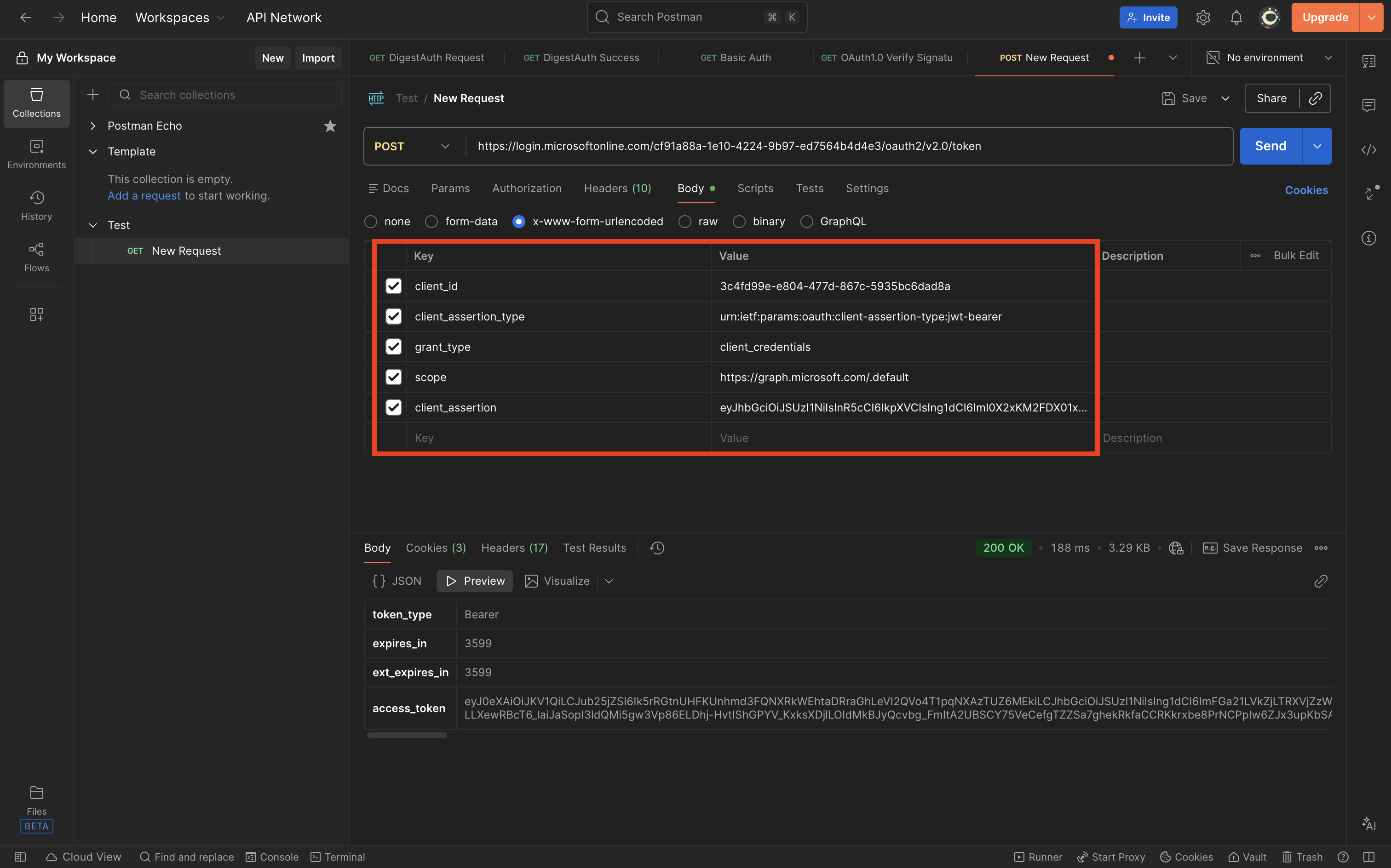
Task: Focus the Search Postman field
Action: (x=696, y=17)
